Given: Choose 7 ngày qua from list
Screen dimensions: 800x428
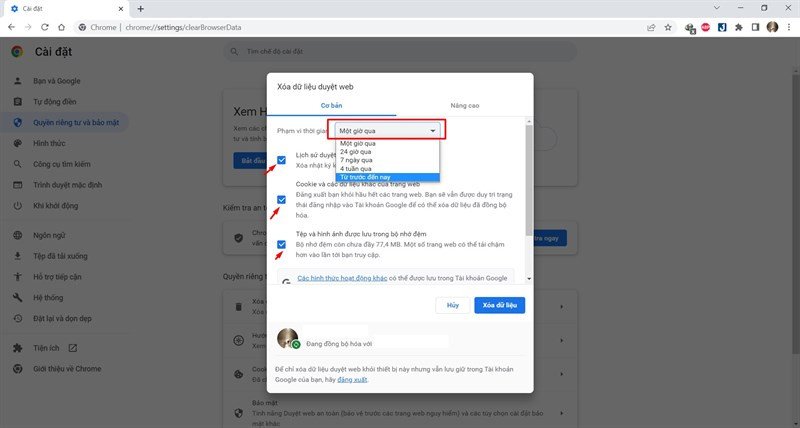Looking at the screenshot, I should pyautogui.click(x=355, y=159).
